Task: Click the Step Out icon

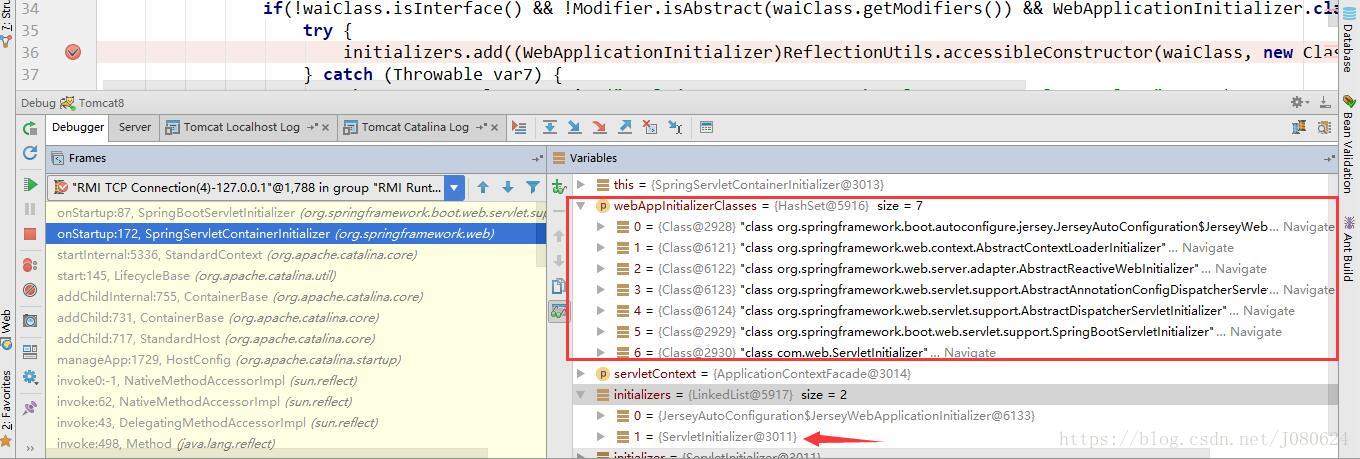Action: 625,127
